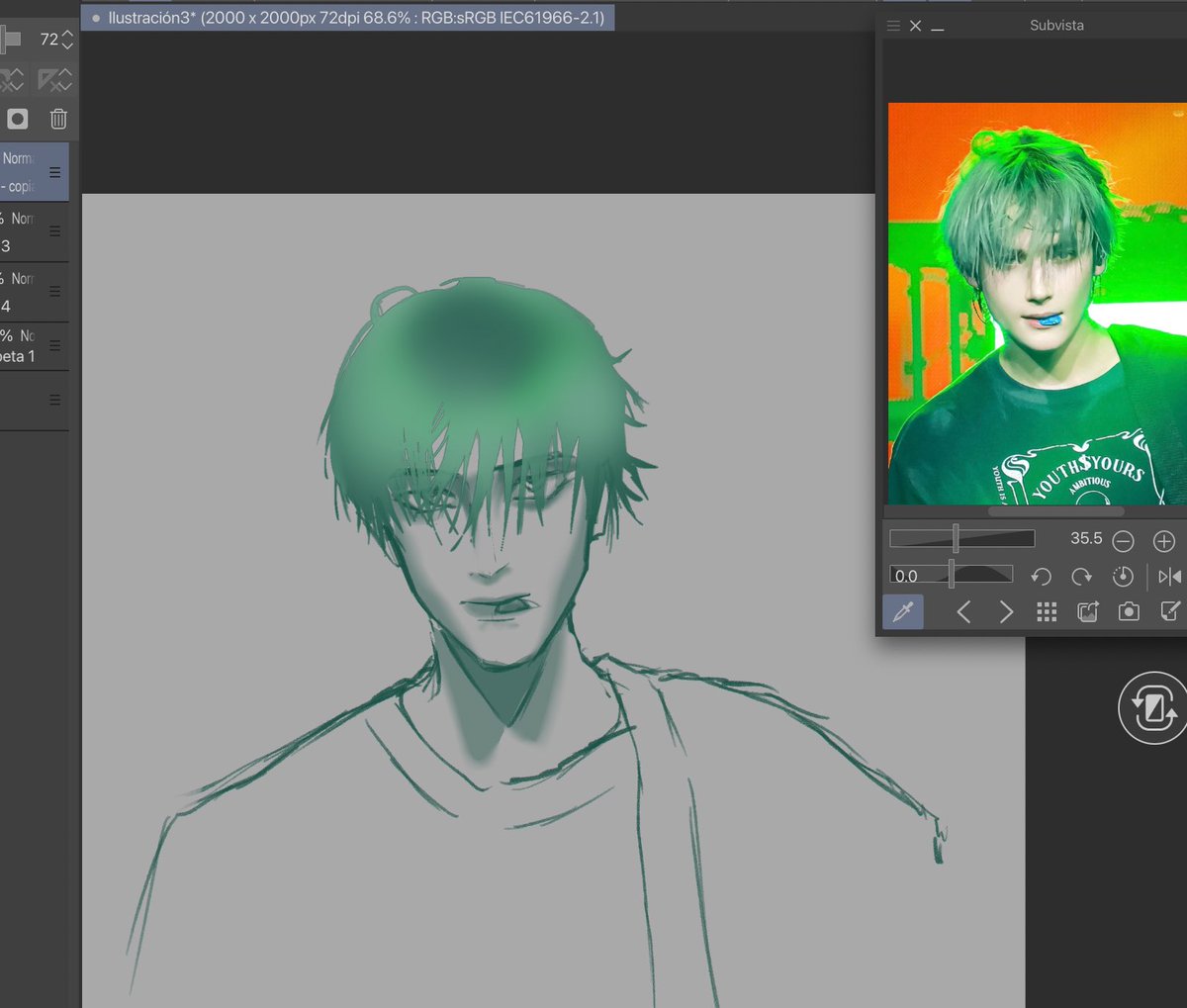Zoom out the Subvista image

[1123, 541]
